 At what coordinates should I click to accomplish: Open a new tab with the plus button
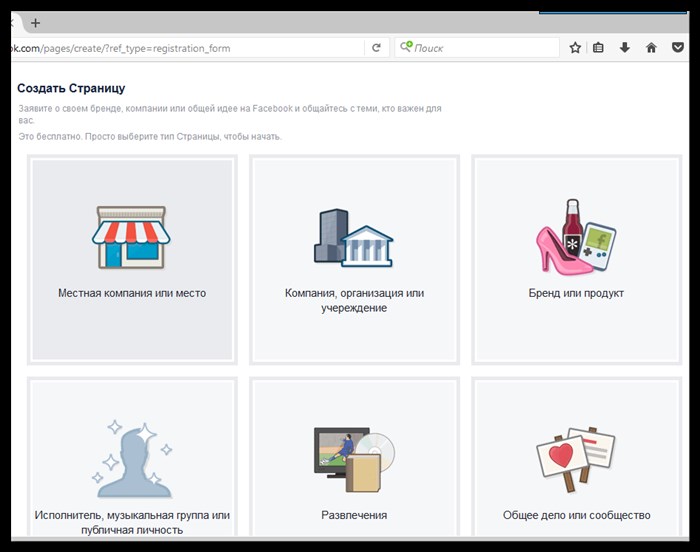point(35,23)
